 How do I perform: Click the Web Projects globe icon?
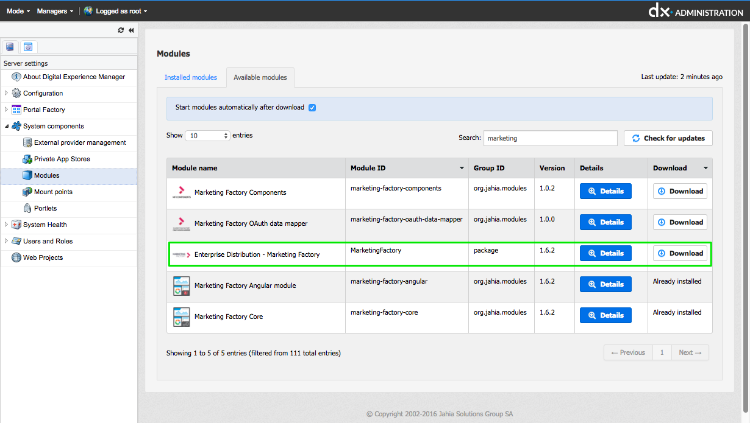pos(16,257)
